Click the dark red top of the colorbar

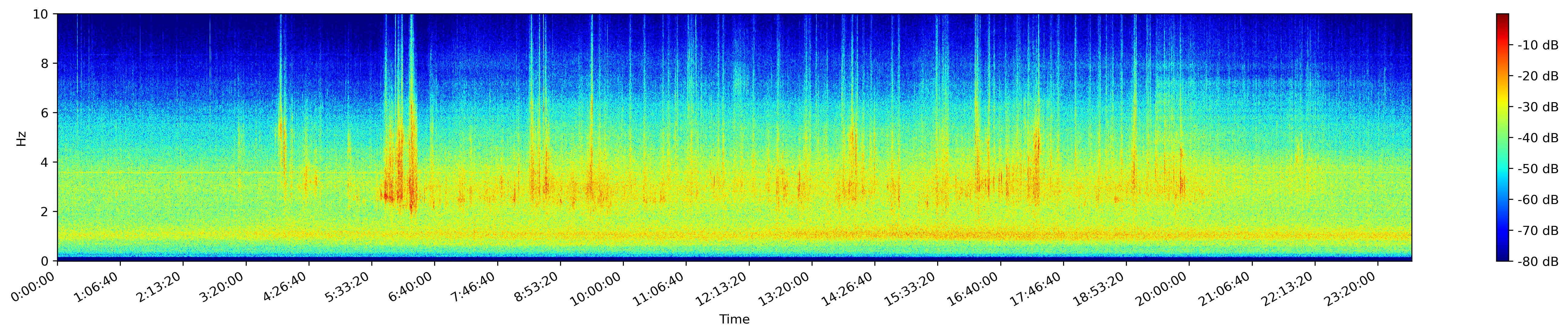[x=1502, y=18]
